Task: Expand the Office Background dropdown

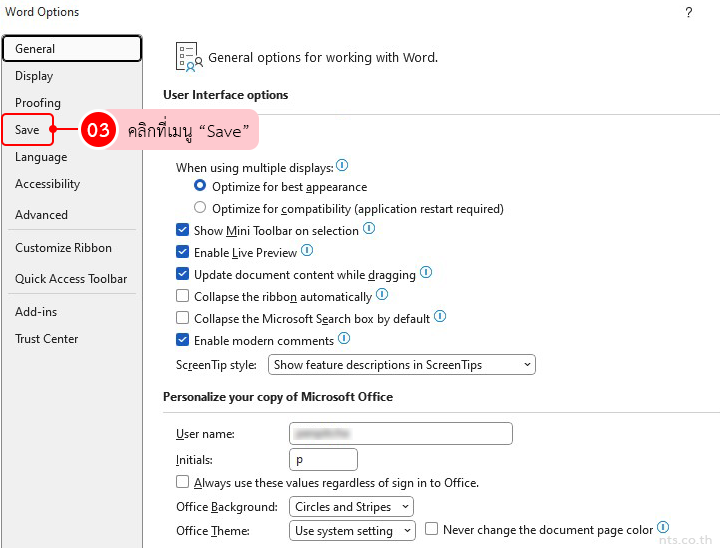Action: (x=351, y=507)
